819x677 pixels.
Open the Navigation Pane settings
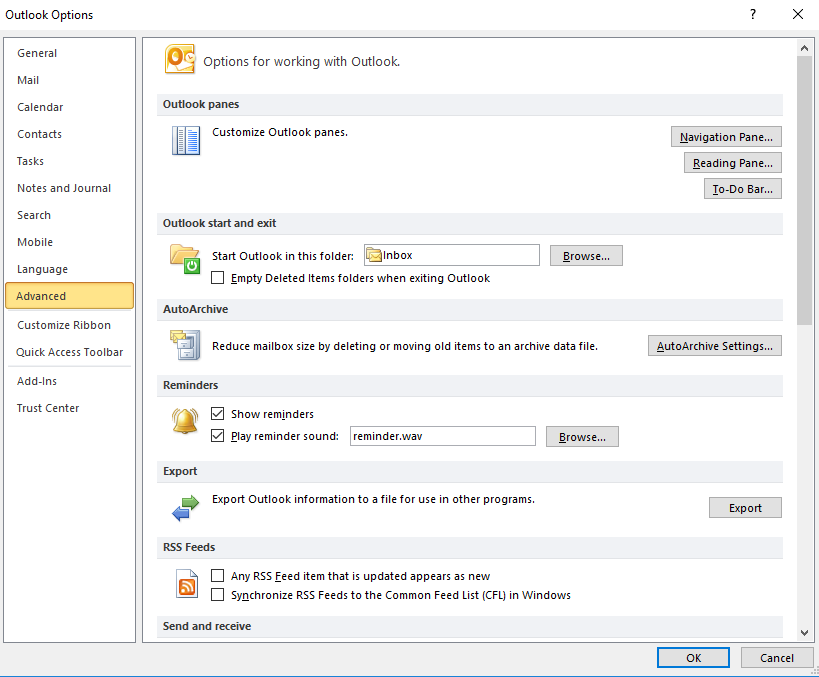pyautogui.click(x=726, y=137)
